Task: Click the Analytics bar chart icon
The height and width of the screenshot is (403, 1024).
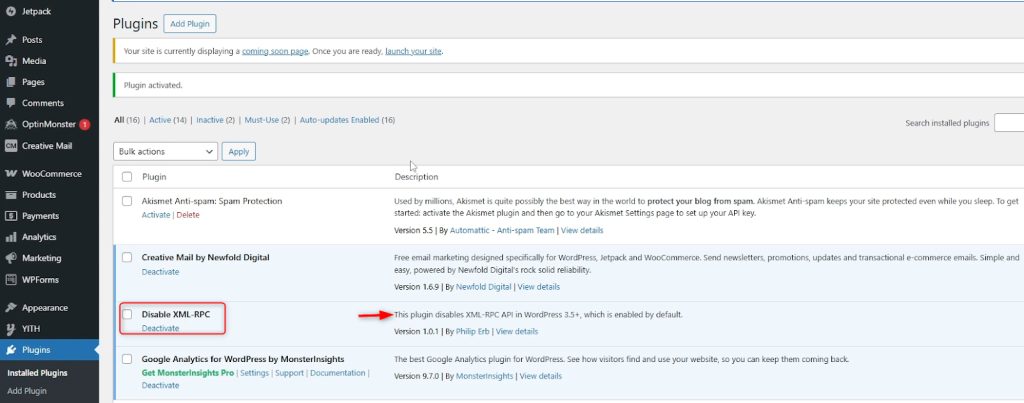Action: tap(10, 237)
